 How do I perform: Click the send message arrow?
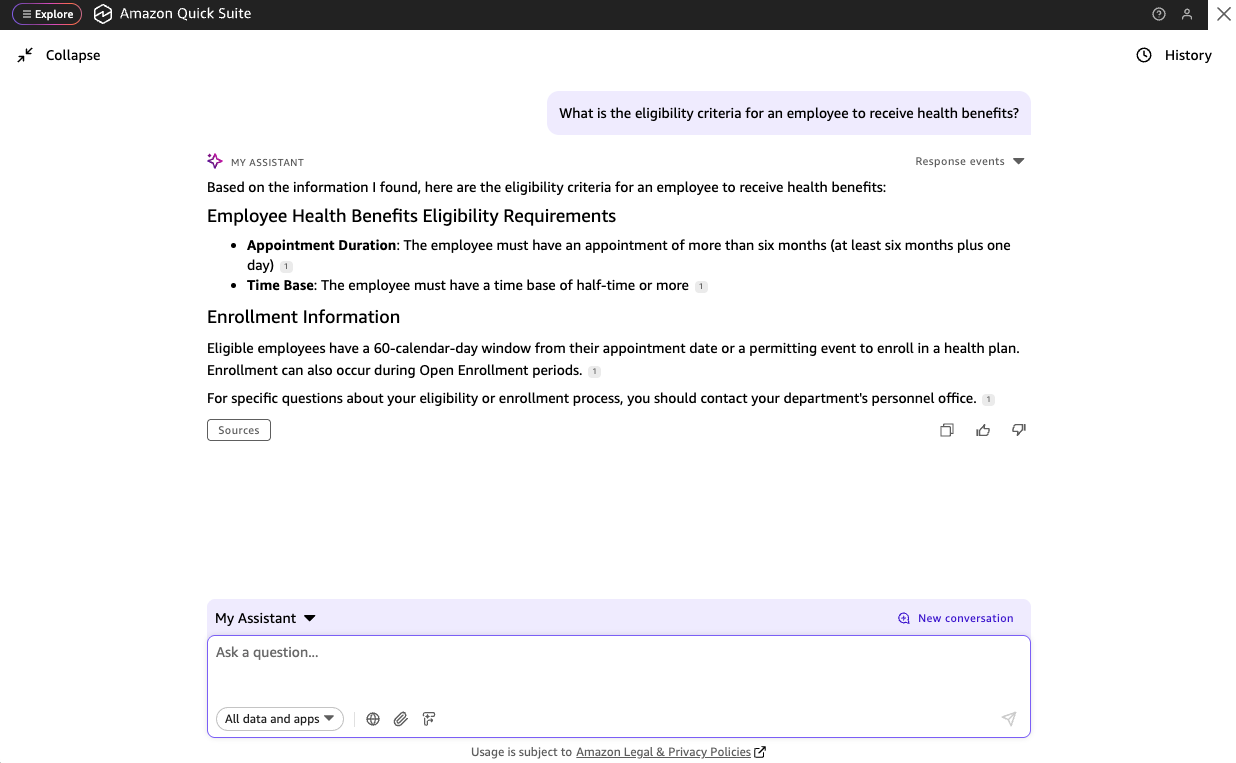[x=1009, y=719]
